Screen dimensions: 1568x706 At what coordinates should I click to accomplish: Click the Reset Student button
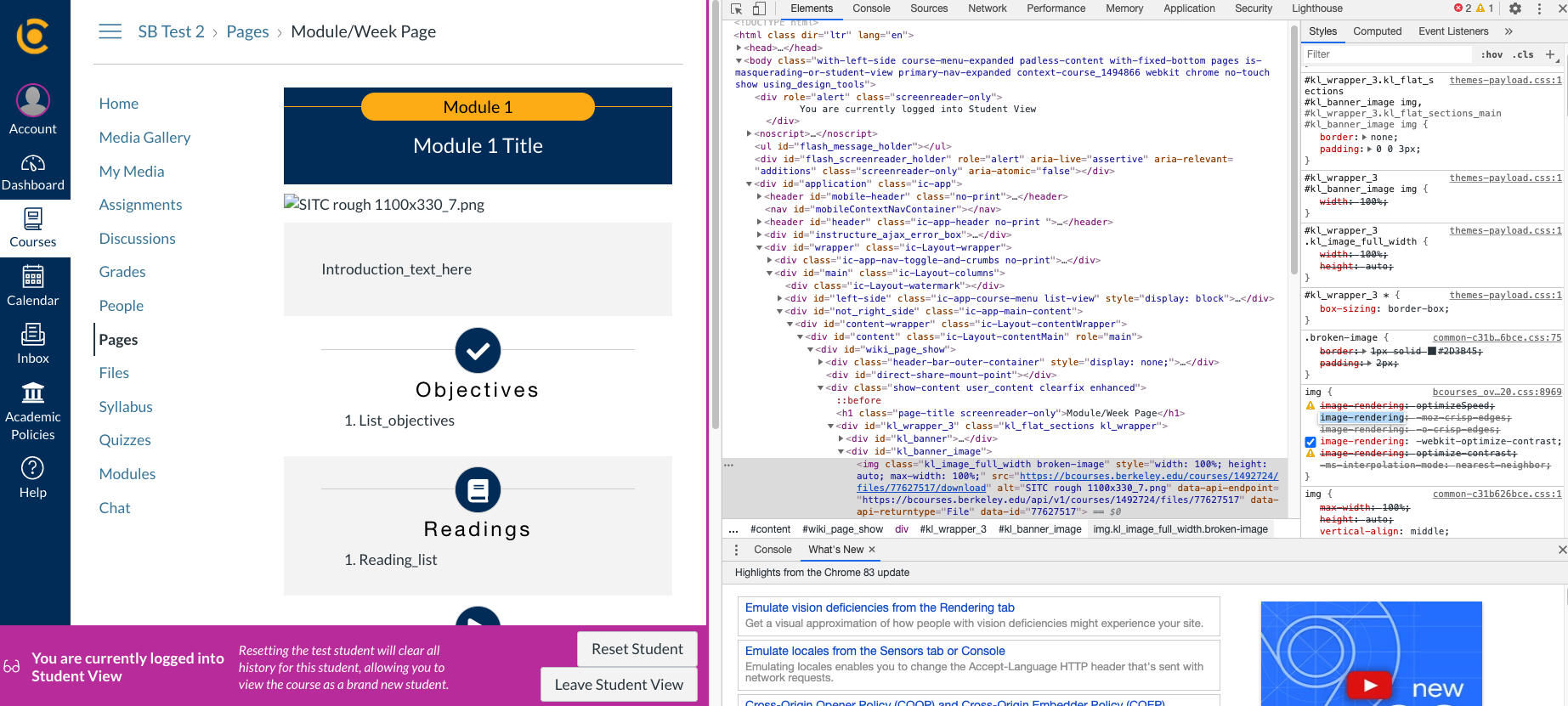pyautogui.click(x=637, y=649)
